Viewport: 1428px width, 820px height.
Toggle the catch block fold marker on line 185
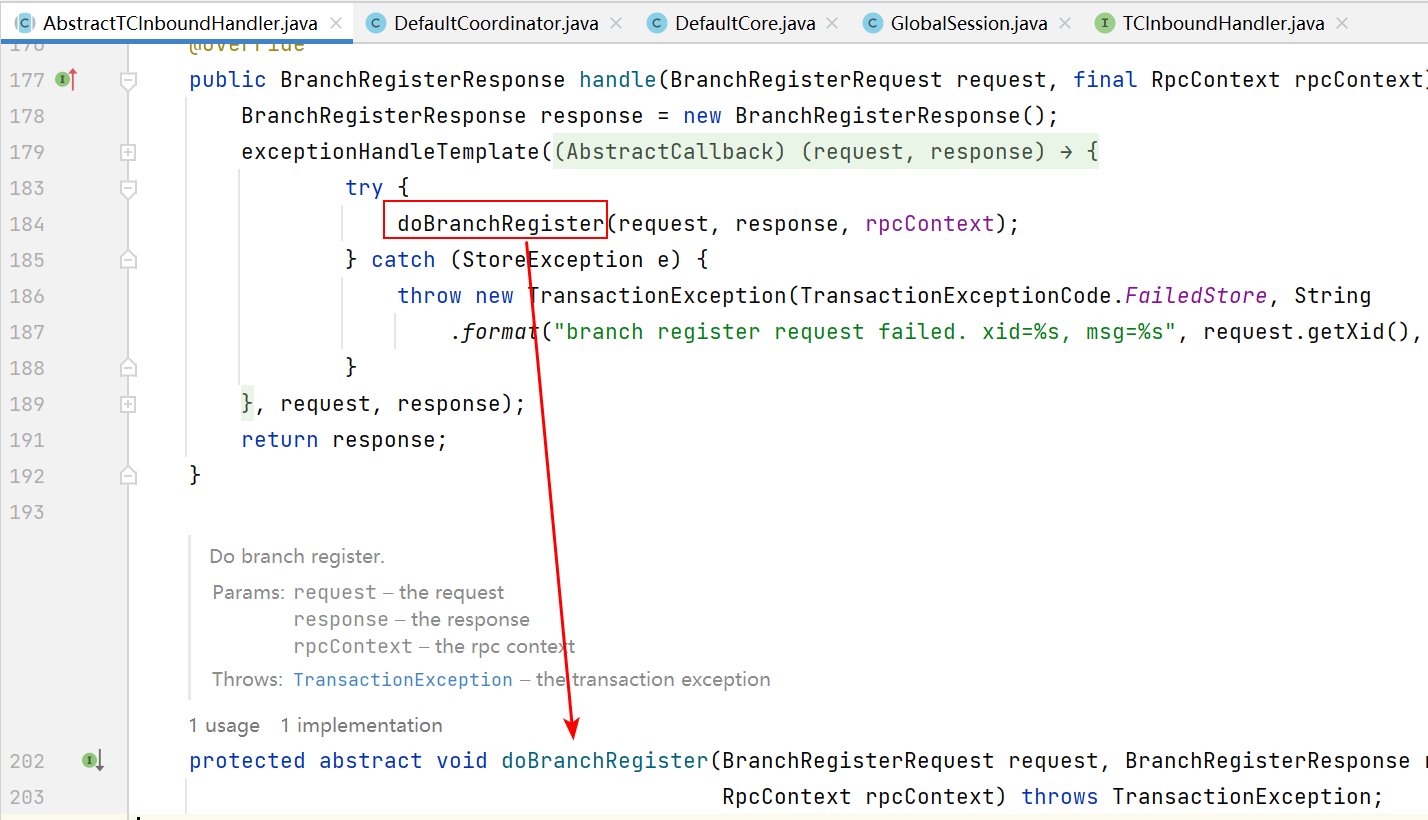(x=128, y=260)
